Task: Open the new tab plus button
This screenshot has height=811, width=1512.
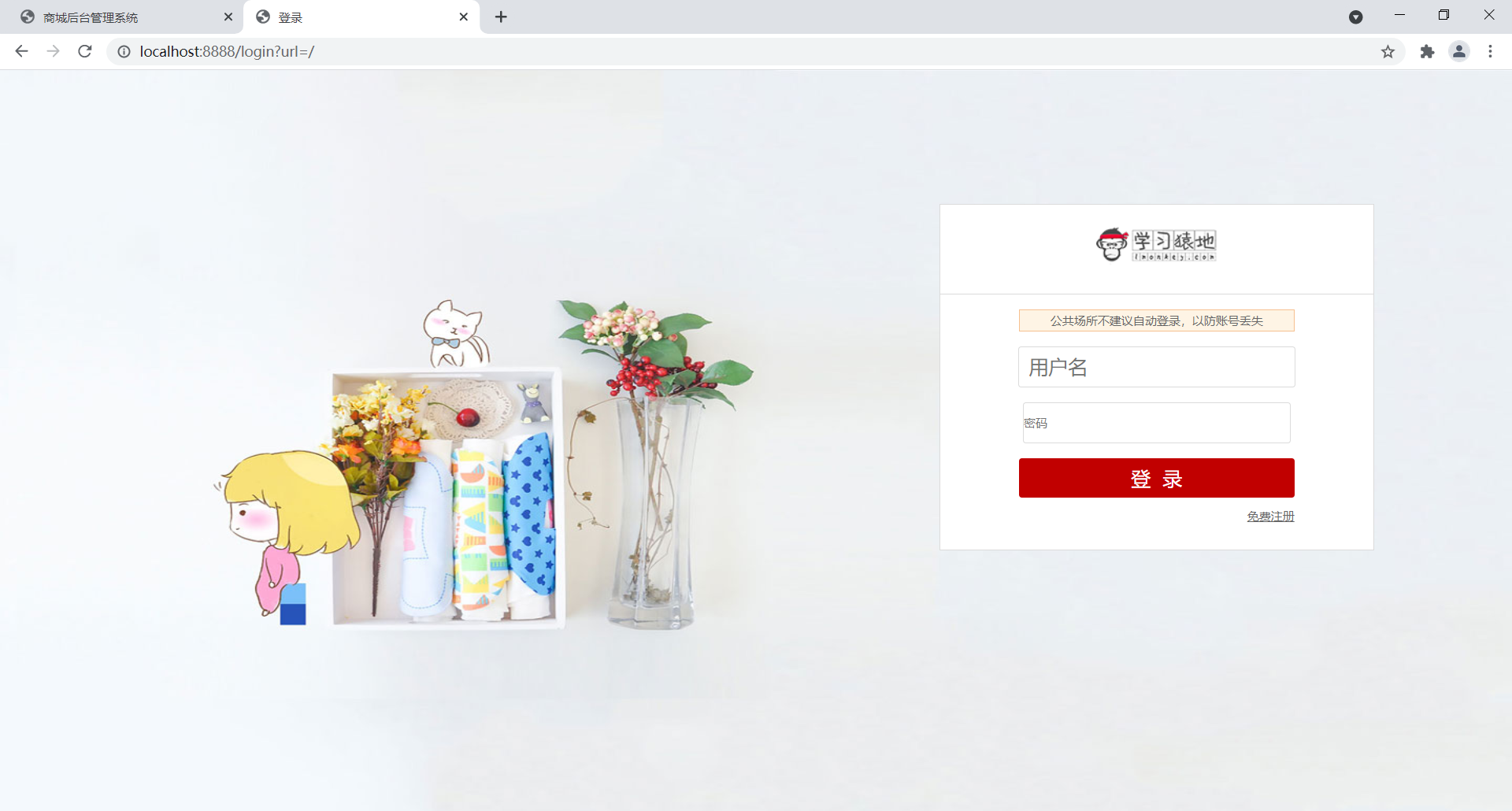Action: click(501, 17)
